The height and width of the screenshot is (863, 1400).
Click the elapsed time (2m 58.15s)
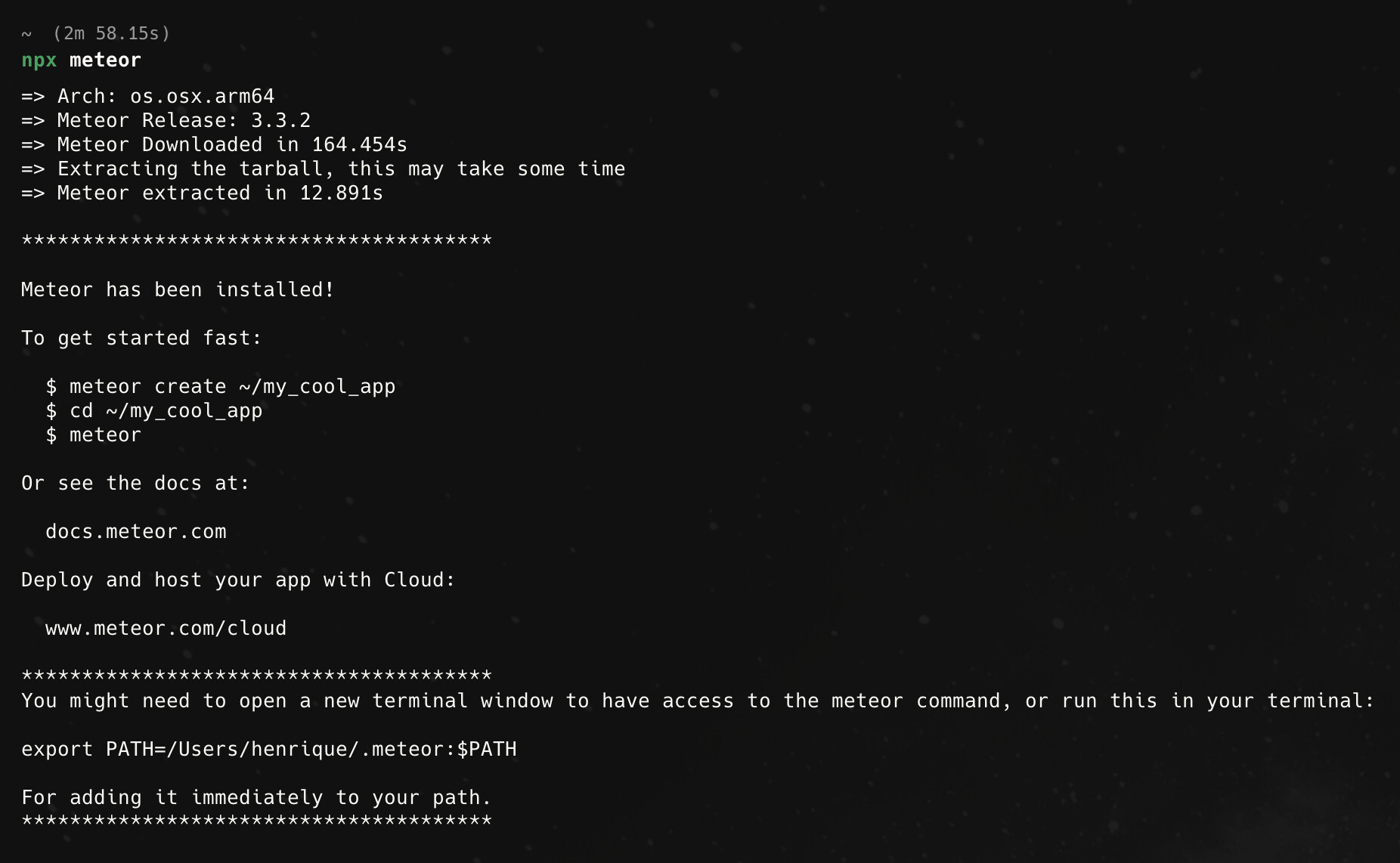pos(112,33)
